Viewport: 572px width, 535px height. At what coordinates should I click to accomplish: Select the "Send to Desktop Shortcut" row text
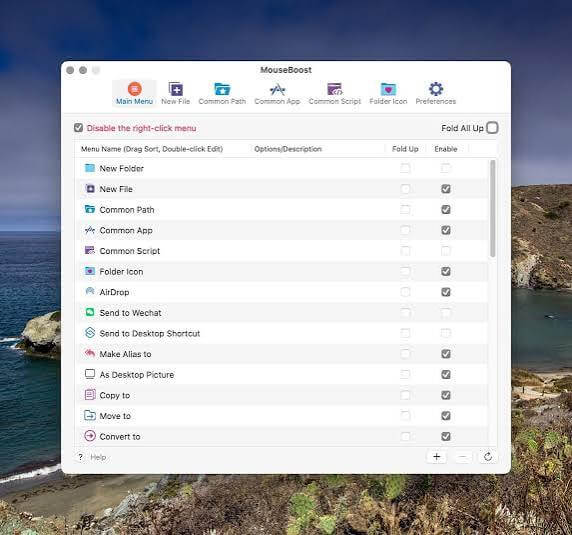[x=150, y=333]
